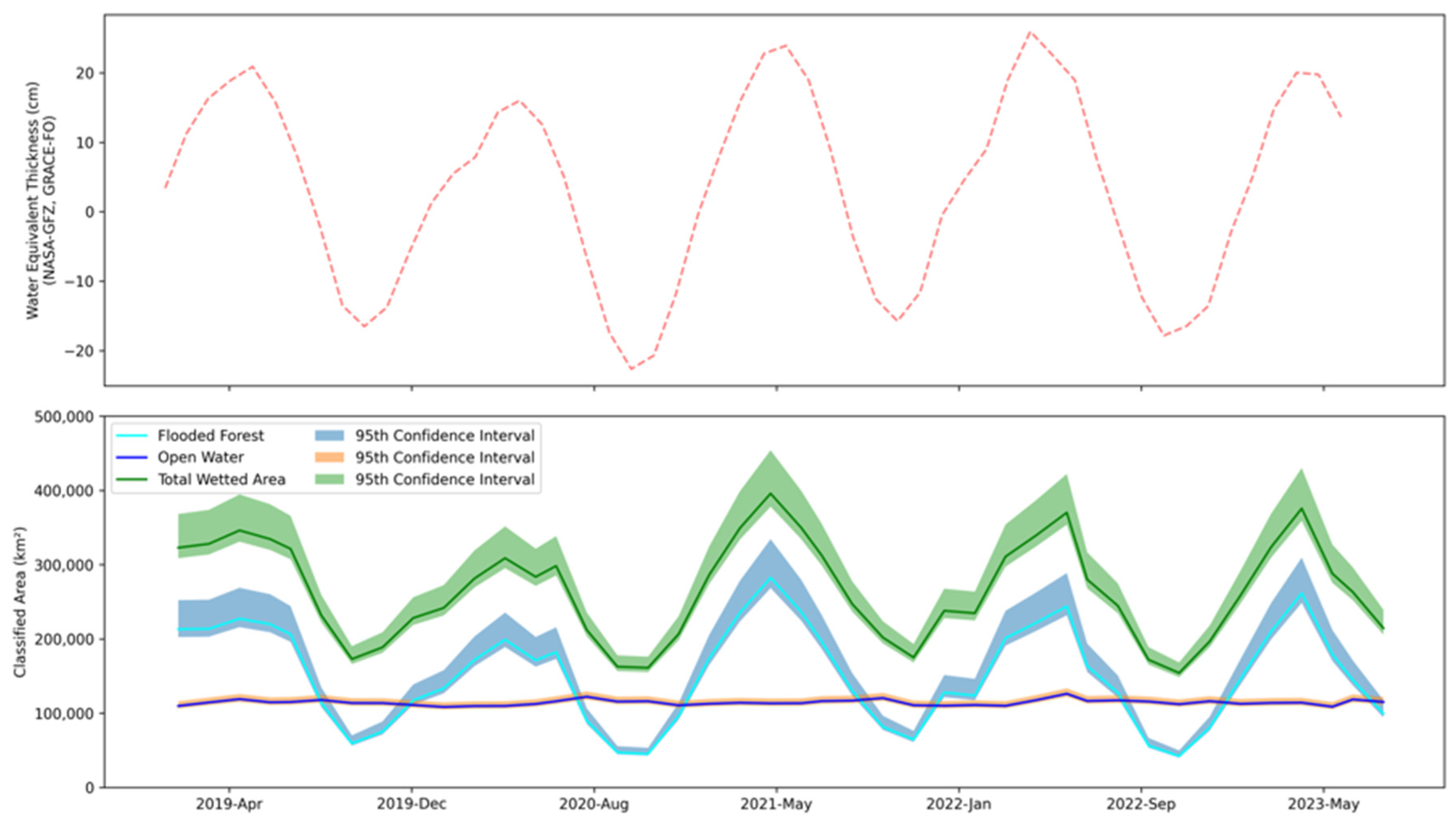Image resolution: width=1456 pixels, height=825 pixels.
Task: Click the 2020-Aug x-axis tick label
Action: [x=594, y=804]
